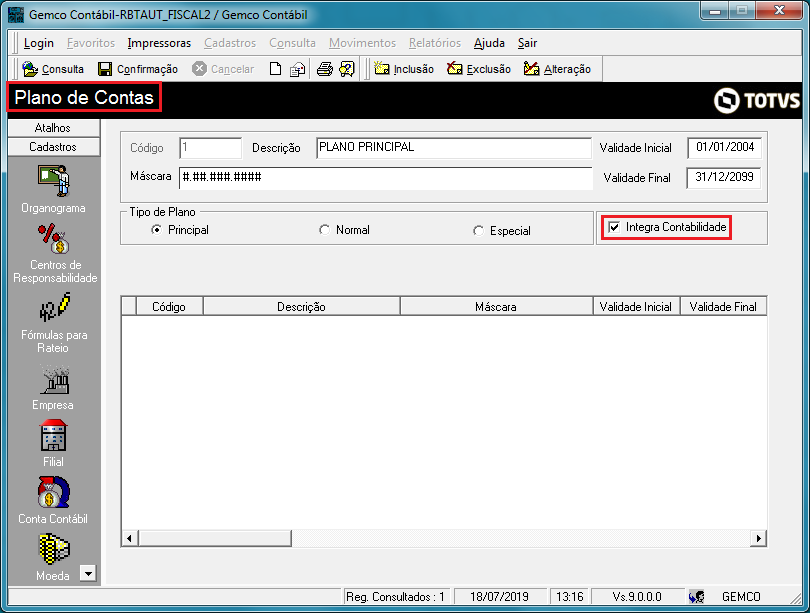Viewport: 810px width, 613px height.
Task: Expand sidebar list with down arrow
Action: tap(88, 573)
